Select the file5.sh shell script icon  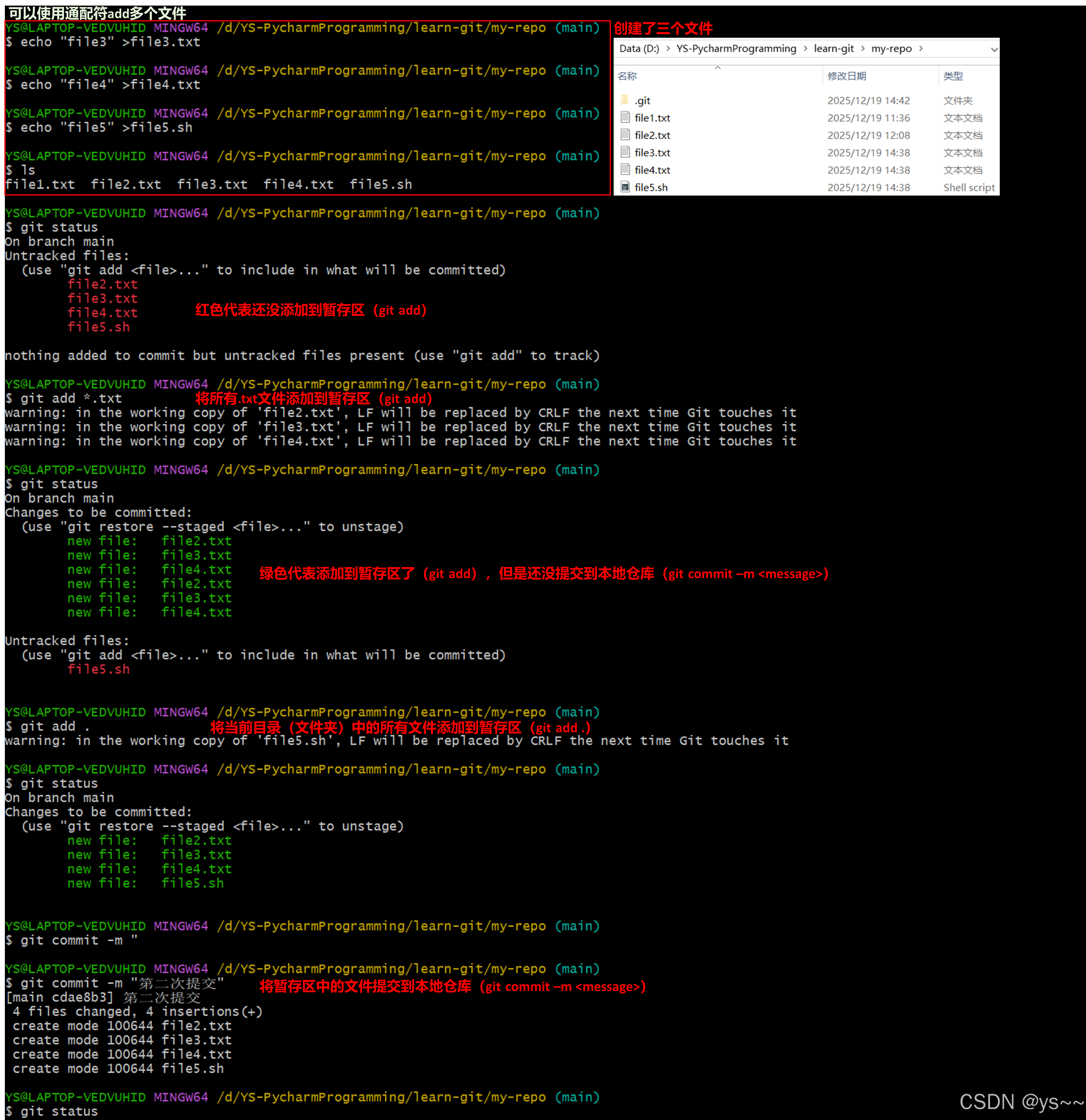[x=625, y=187]
